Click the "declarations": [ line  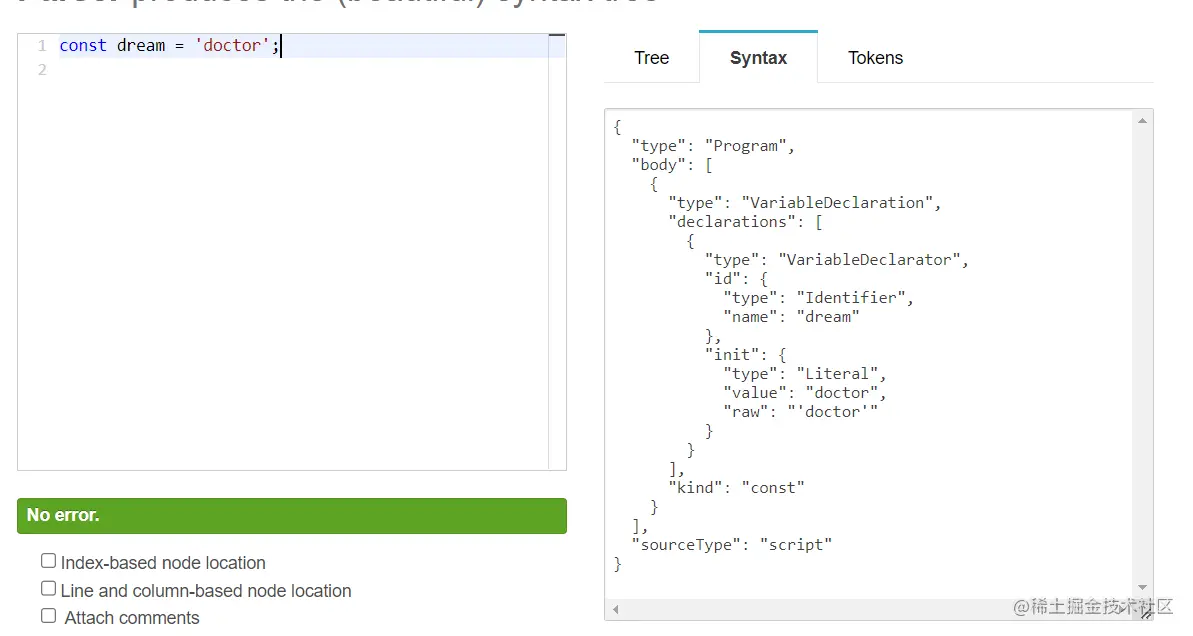click(x=745, y=222)
